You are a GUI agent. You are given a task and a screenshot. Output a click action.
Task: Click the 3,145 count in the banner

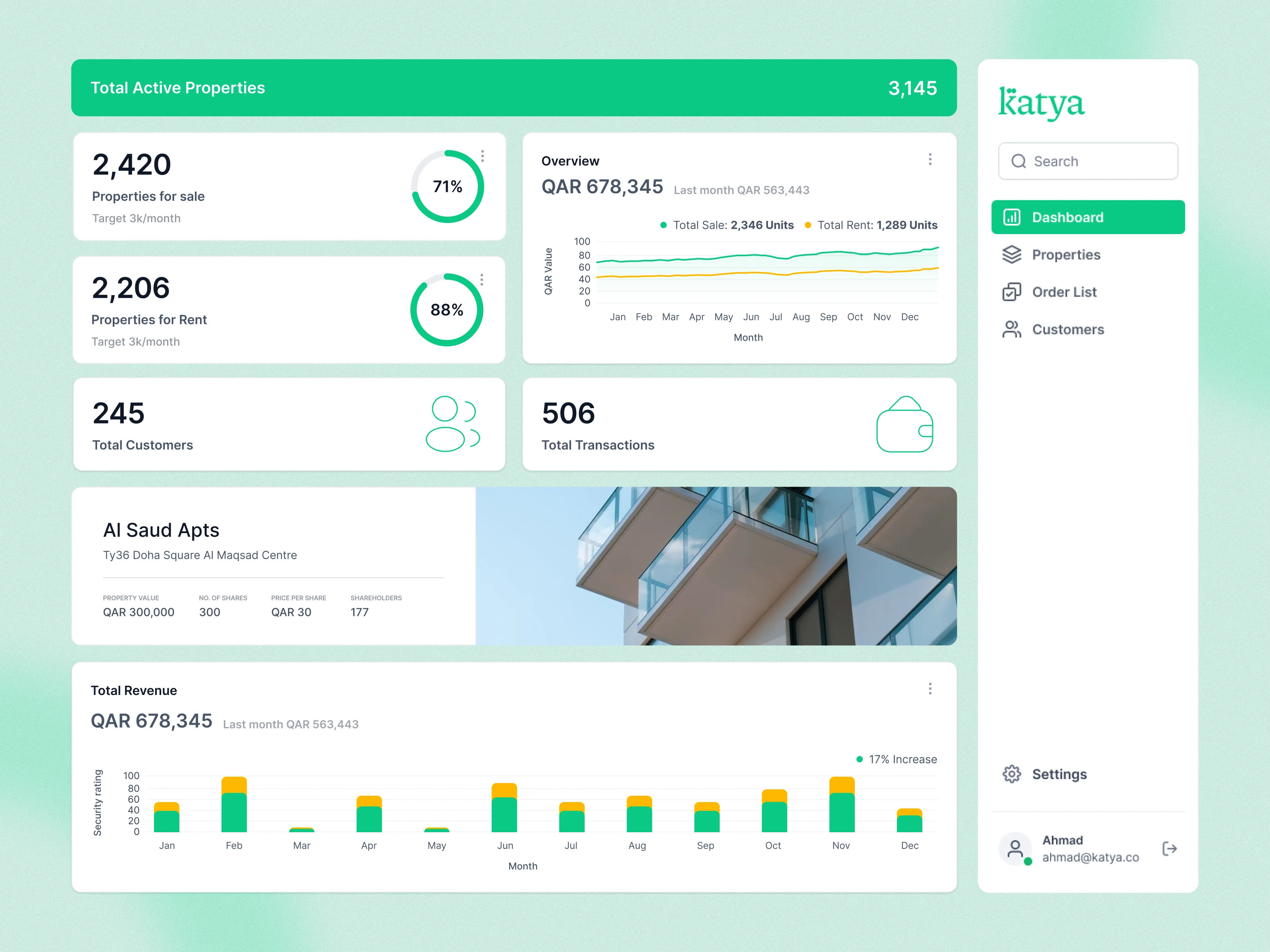[x=912, y=88]
